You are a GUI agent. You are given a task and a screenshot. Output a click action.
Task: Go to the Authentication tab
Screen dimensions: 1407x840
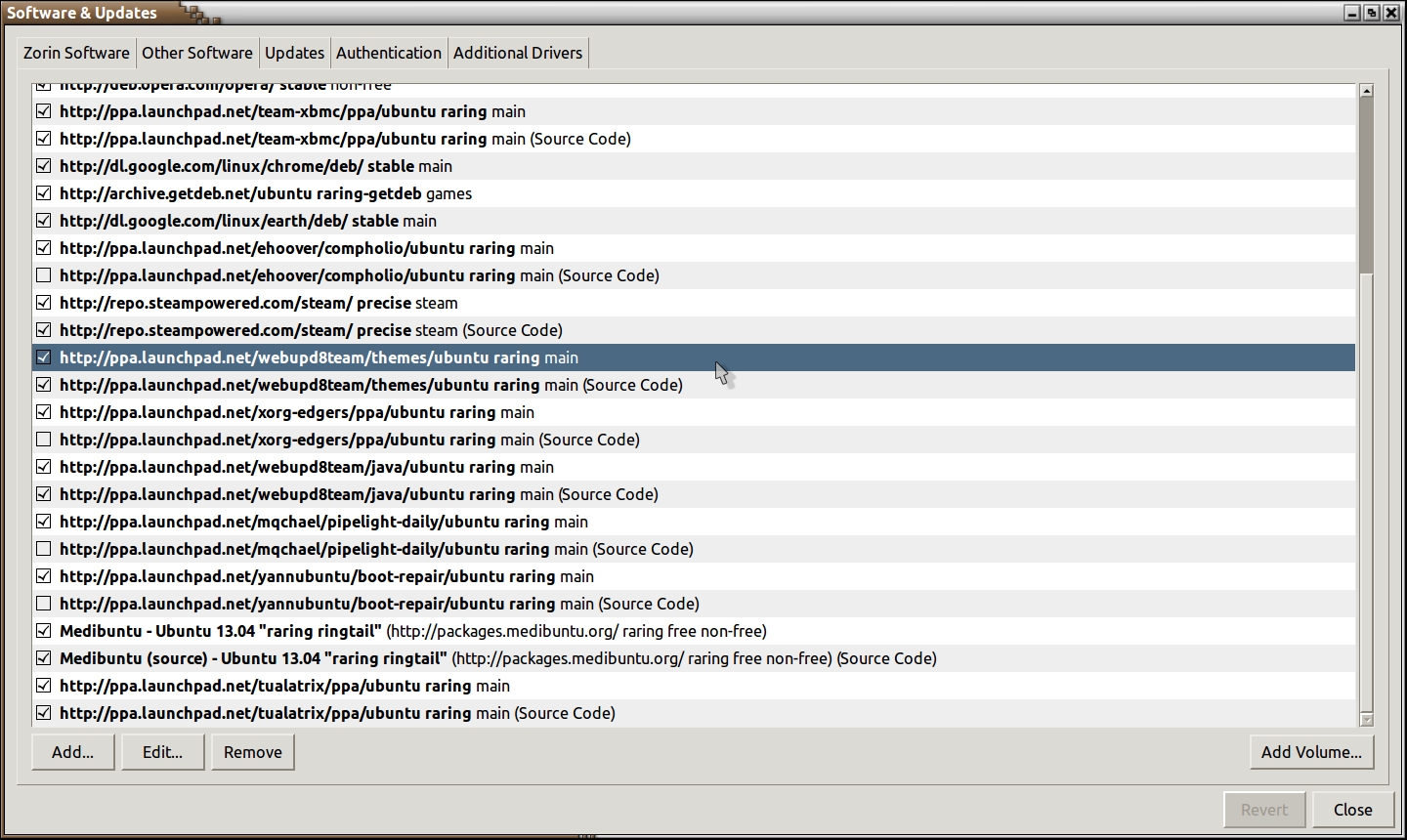(388, 53)
